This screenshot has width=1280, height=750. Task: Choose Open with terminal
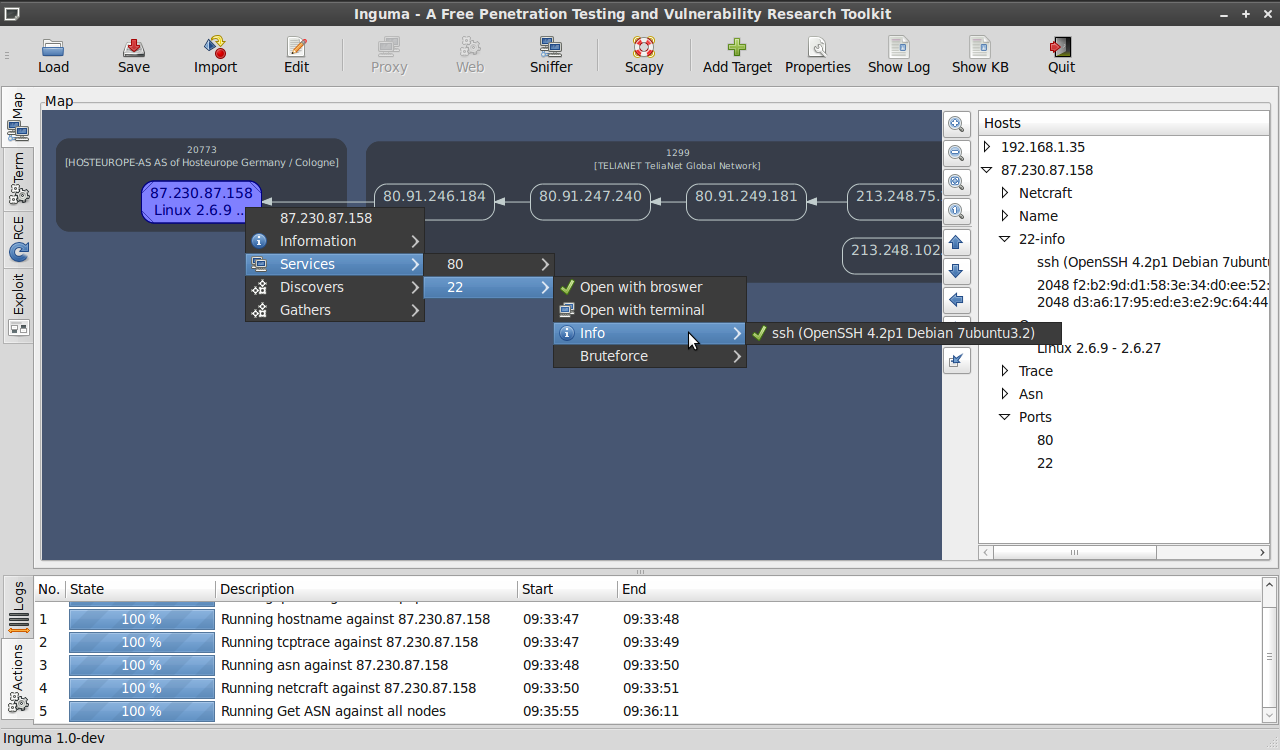coord(650,310)
